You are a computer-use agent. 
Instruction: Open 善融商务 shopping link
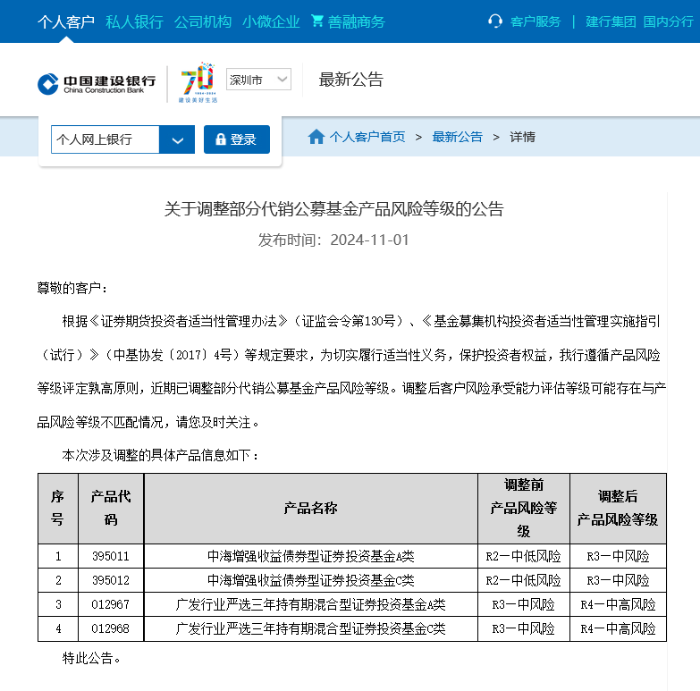(x=356, y=21)
